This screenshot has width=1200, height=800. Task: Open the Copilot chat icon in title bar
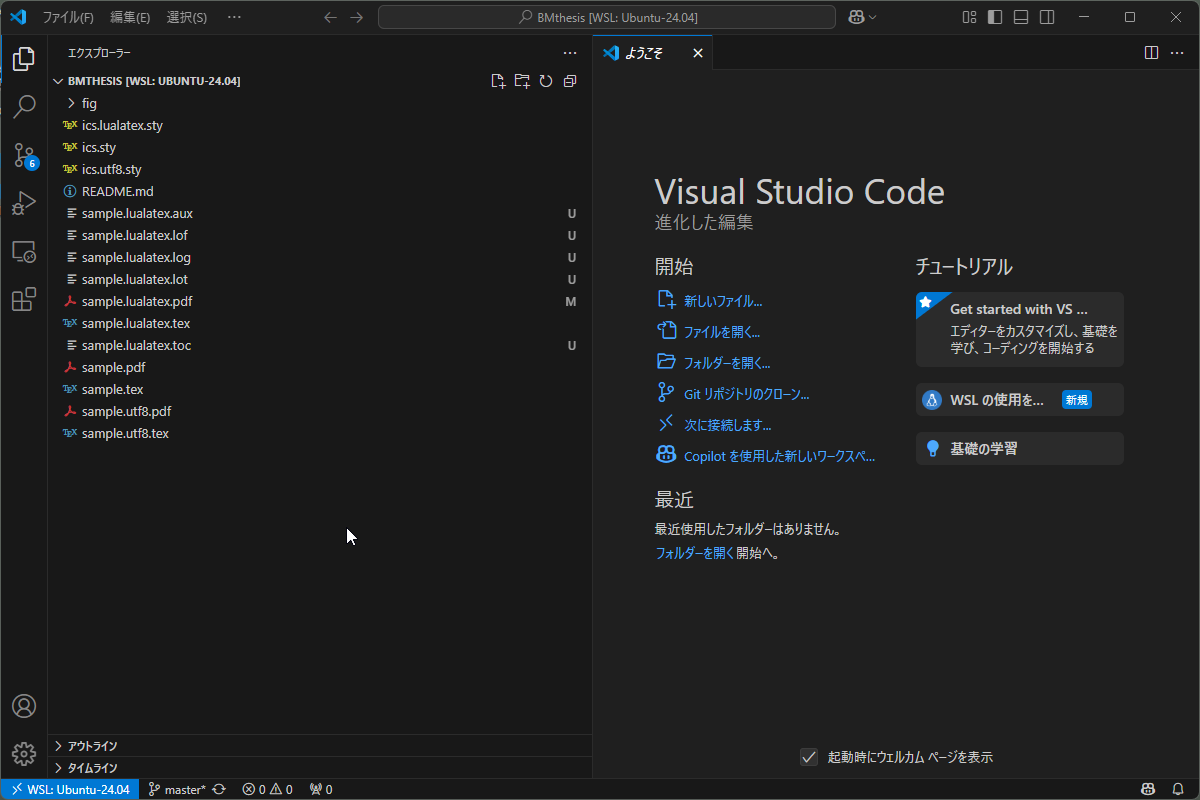point(857,17)
